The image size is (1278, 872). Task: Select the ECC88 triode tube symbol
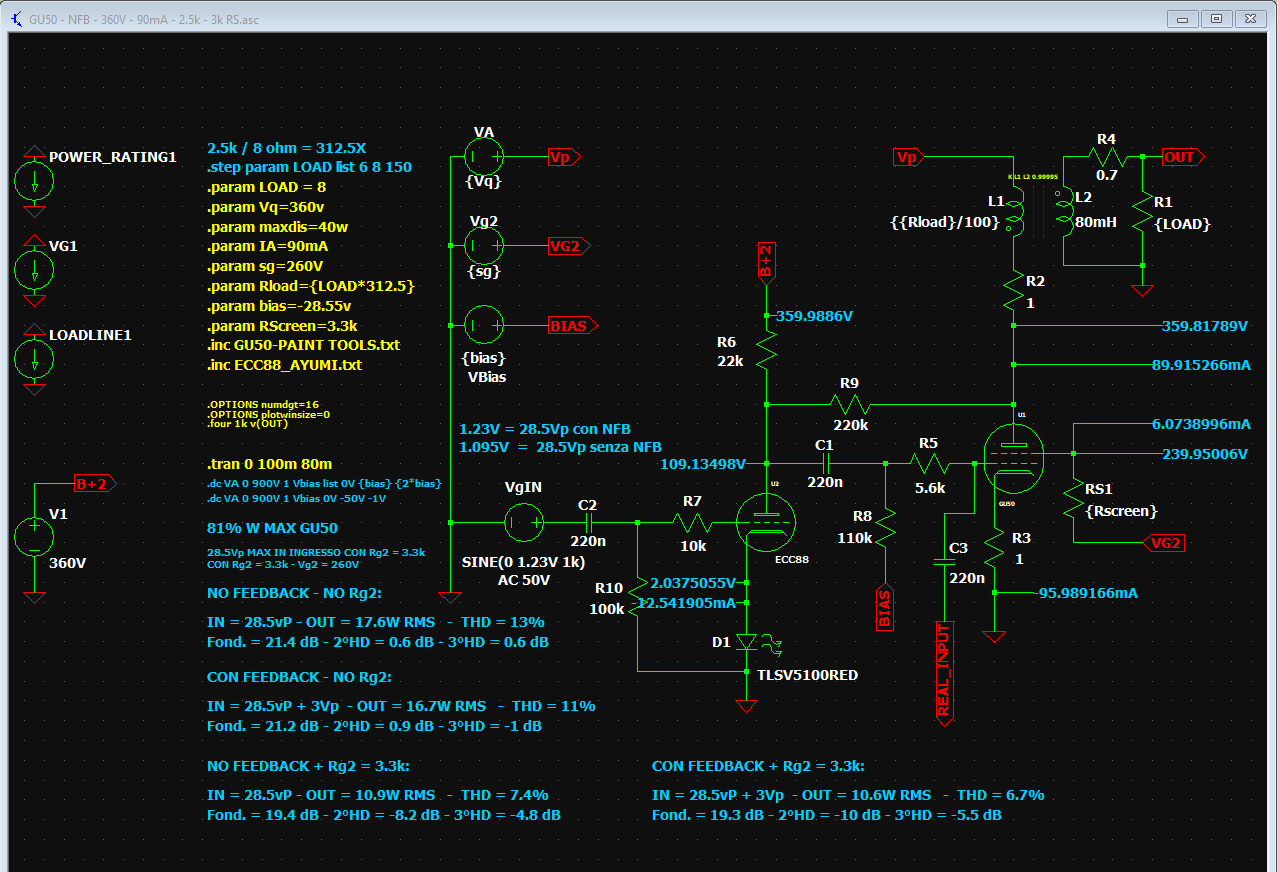[766, 522]
